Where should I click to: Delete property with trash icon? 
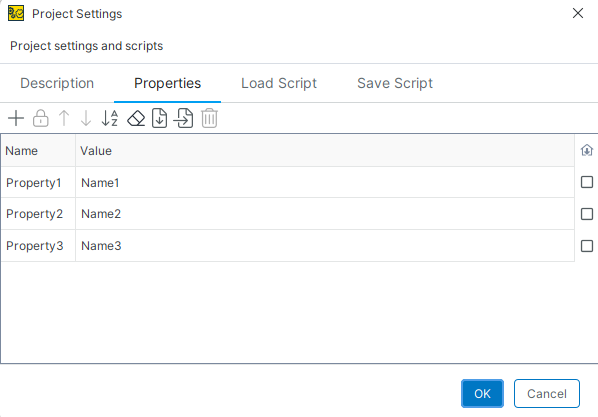[x=209, y=118]
